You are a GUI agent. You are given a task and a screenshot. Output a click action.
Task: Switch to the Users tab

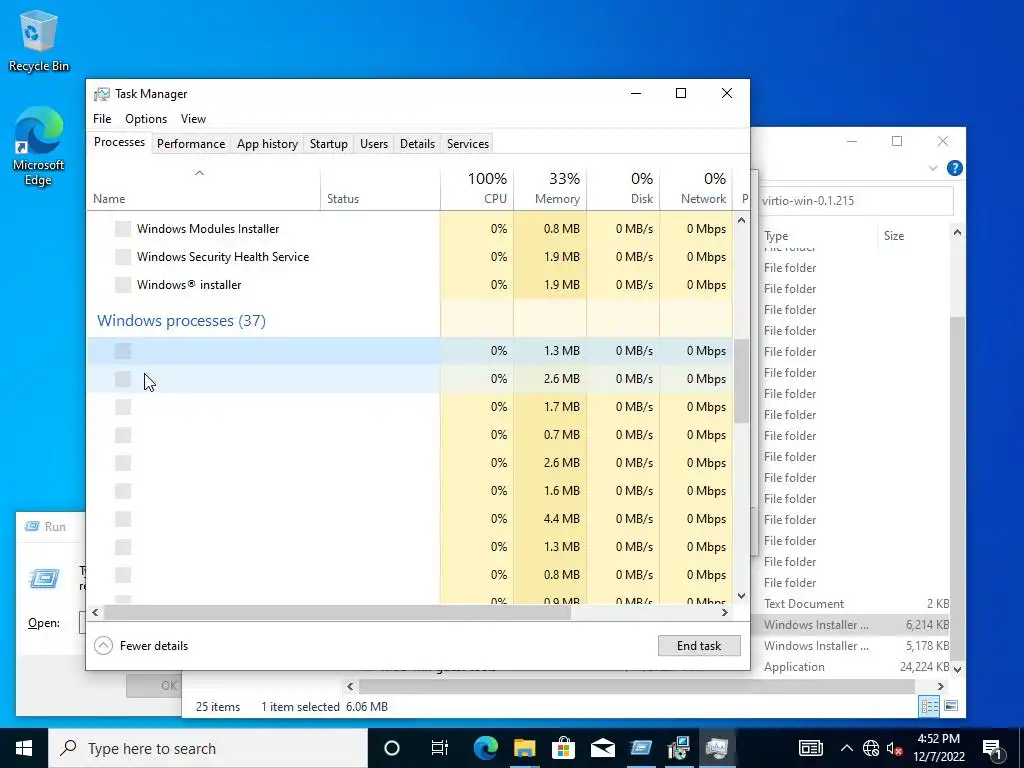click(x=374, y=144)
